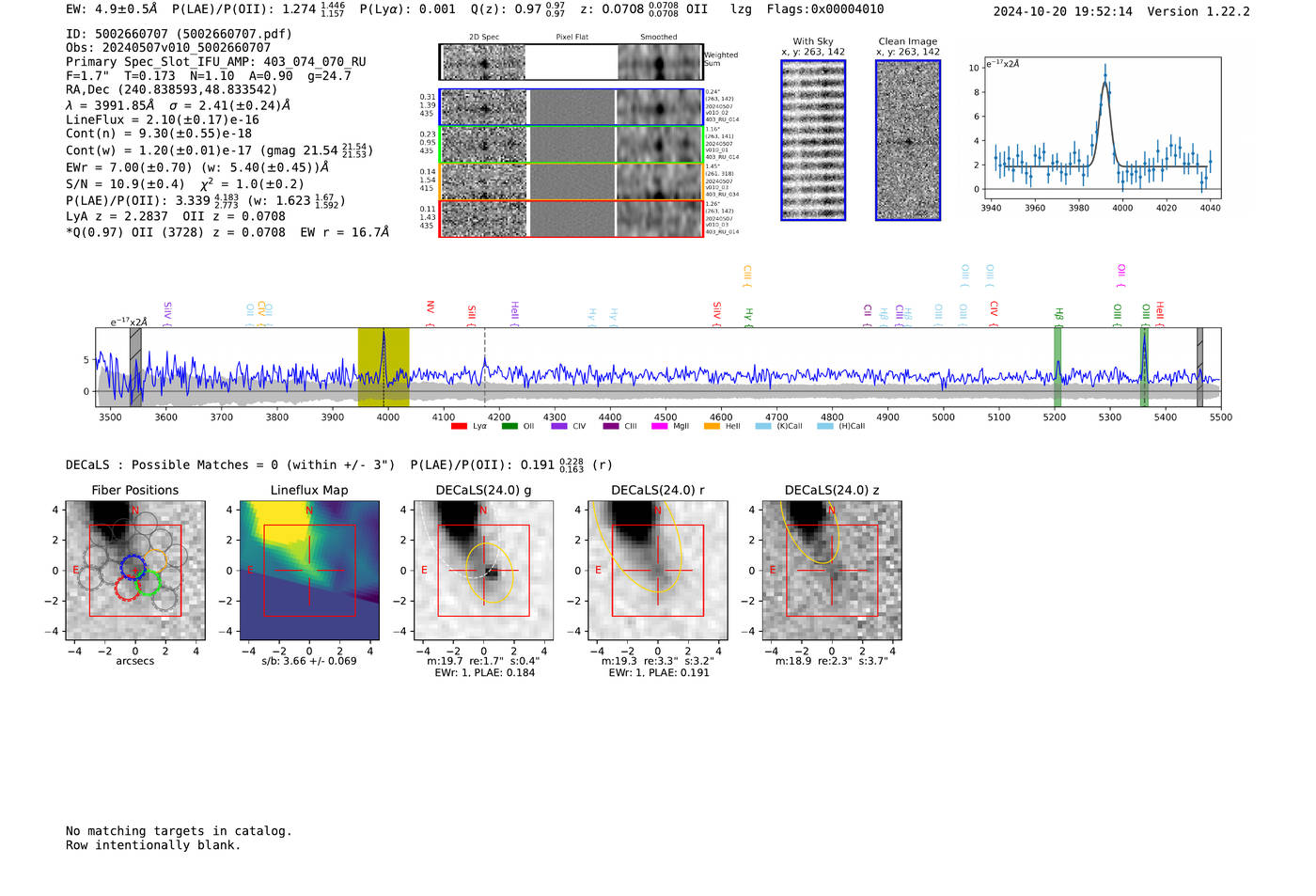The height and width of the screenshot is (896, 1316).
Task: Click the green OII legend swatch
Action: pyautogui.click(x=509, y=426)
